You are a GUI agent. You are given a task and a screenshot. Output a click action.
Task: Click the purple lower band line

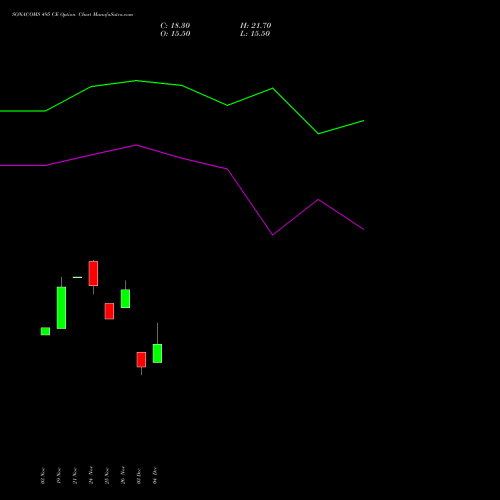point(182,158)
